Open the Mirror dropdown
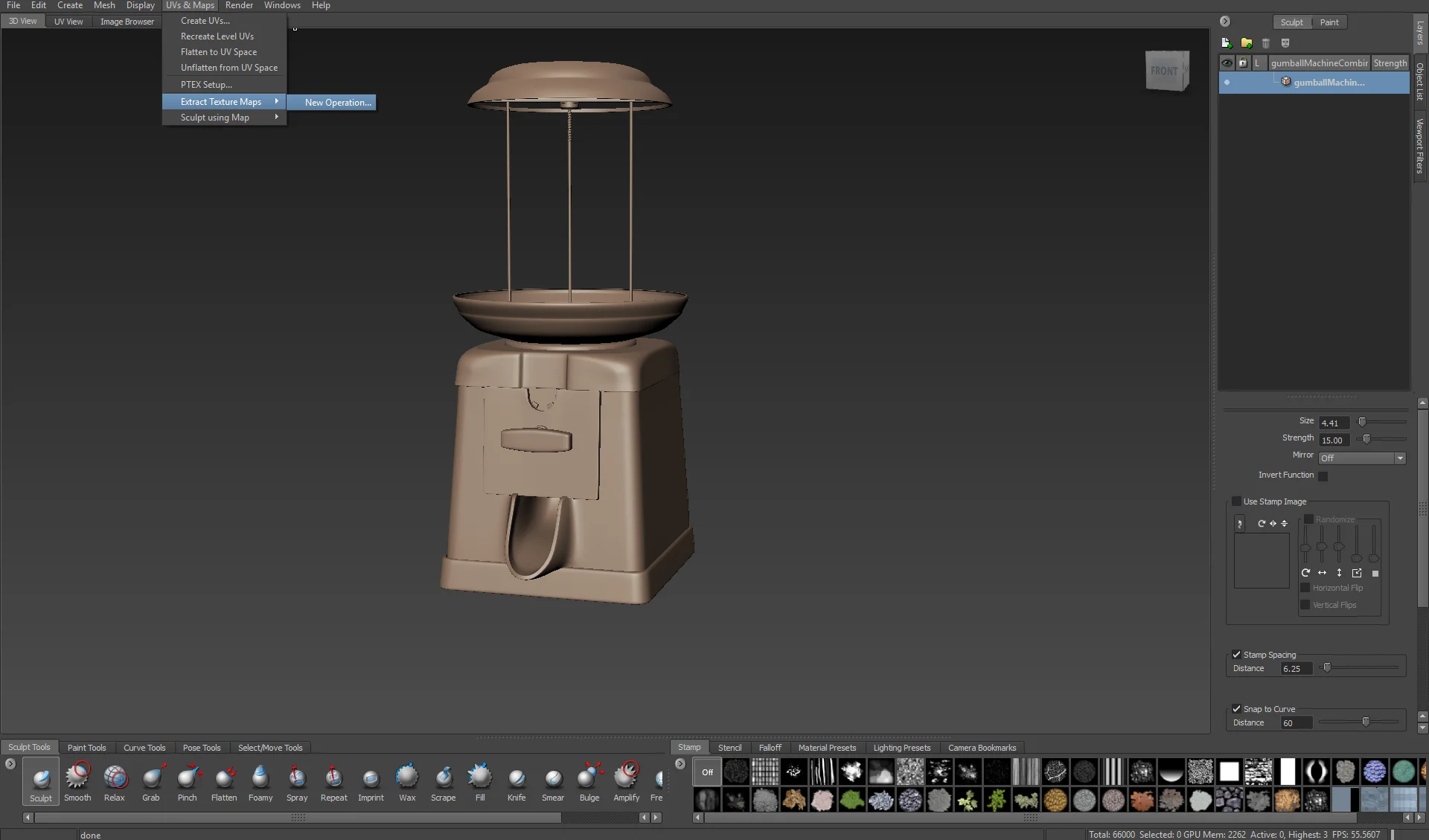This screenshot has width=1429, height=840. pyautogui.click(x=1362, y=458)
